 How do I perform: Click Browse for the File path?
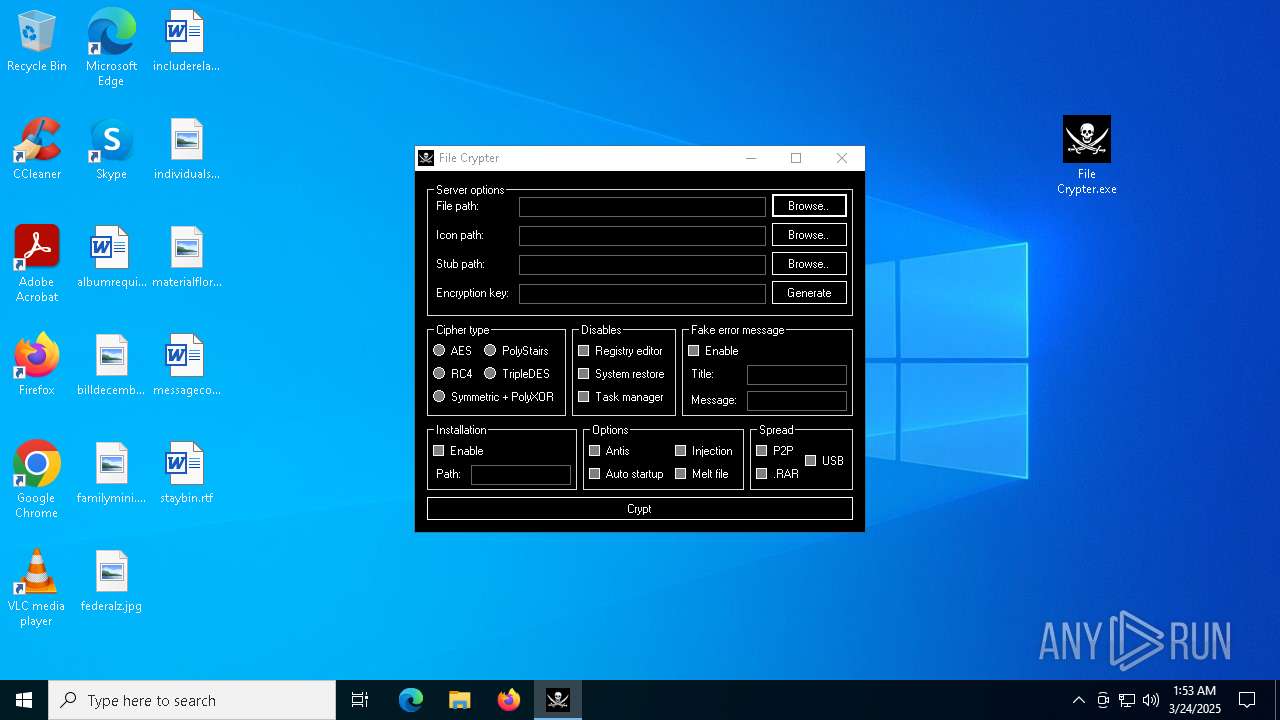pos(809,206)
